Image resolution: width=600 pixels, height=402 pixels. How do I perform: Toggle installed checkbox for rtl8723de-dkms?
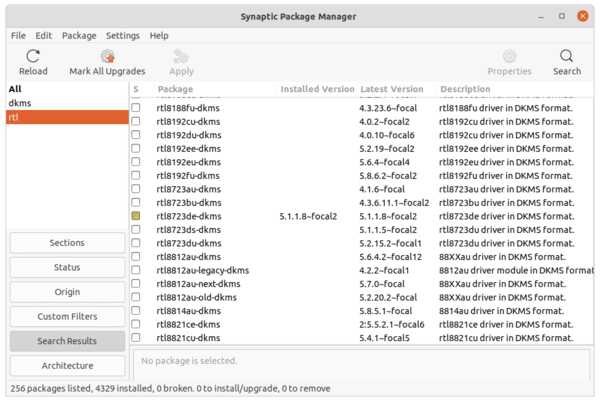point(136,216)
